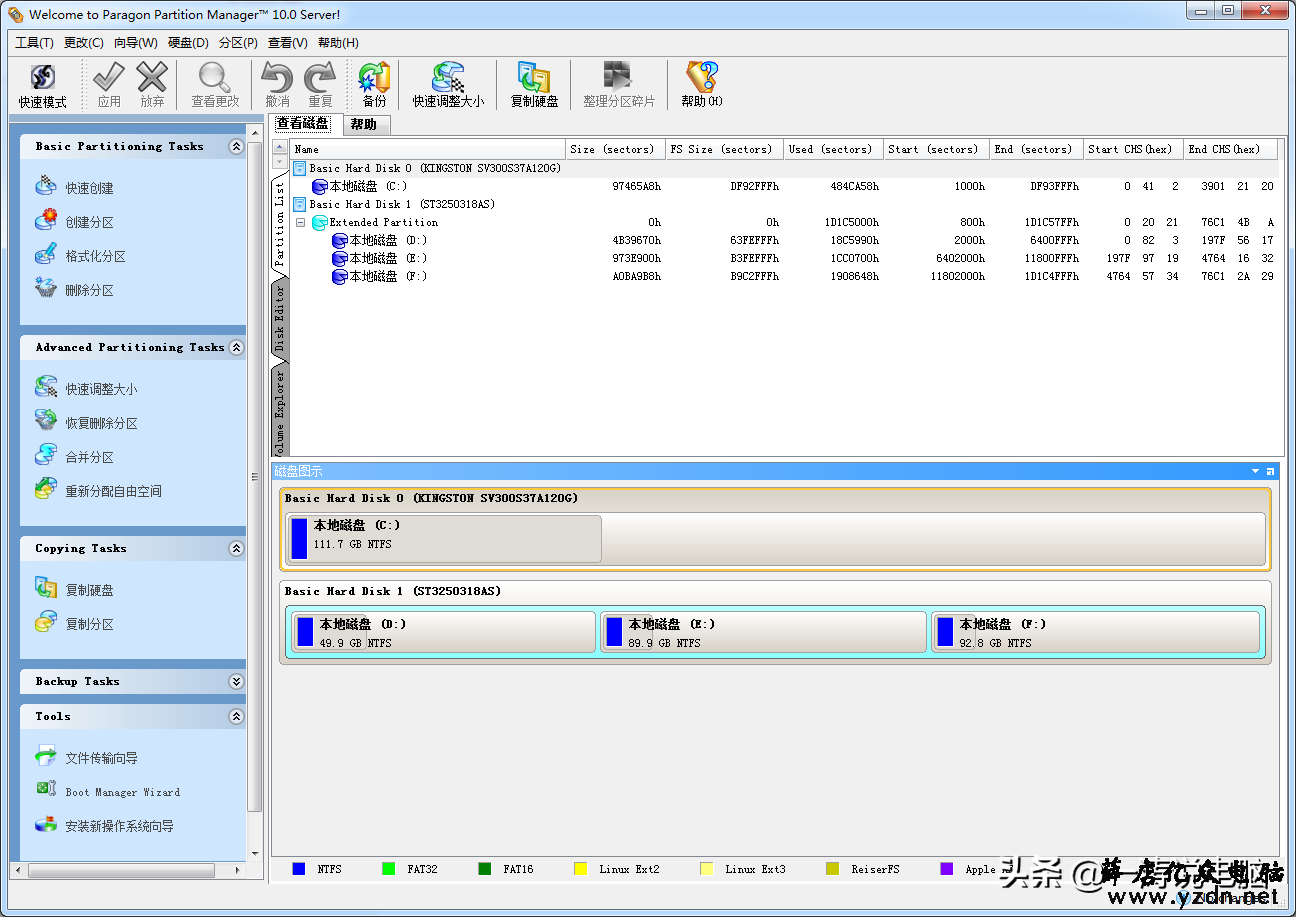
Task: Collapse Extended Partition tree node
Action: (x=300, y=222)
